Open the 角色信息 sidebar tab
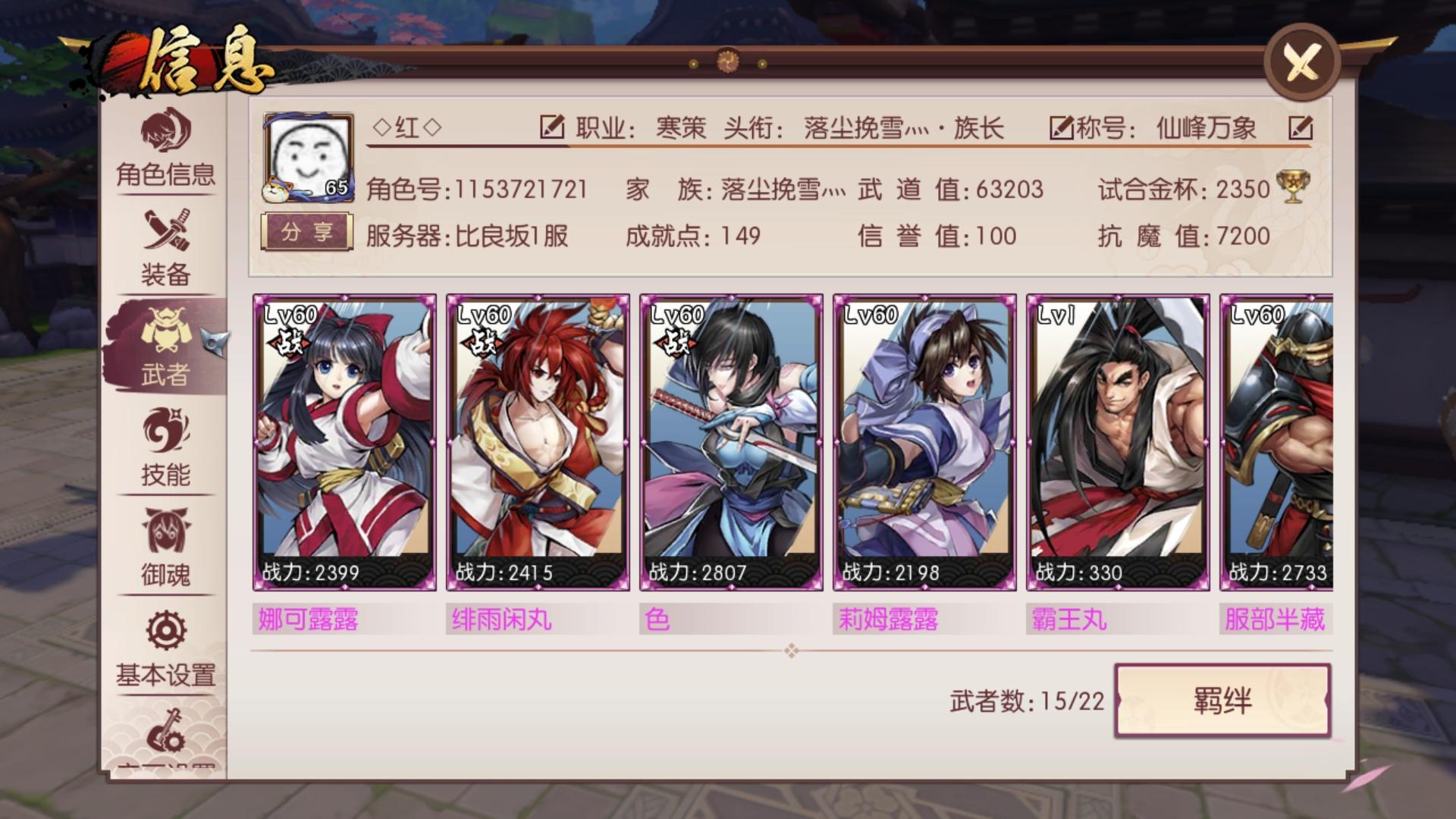 pos(165,149)
